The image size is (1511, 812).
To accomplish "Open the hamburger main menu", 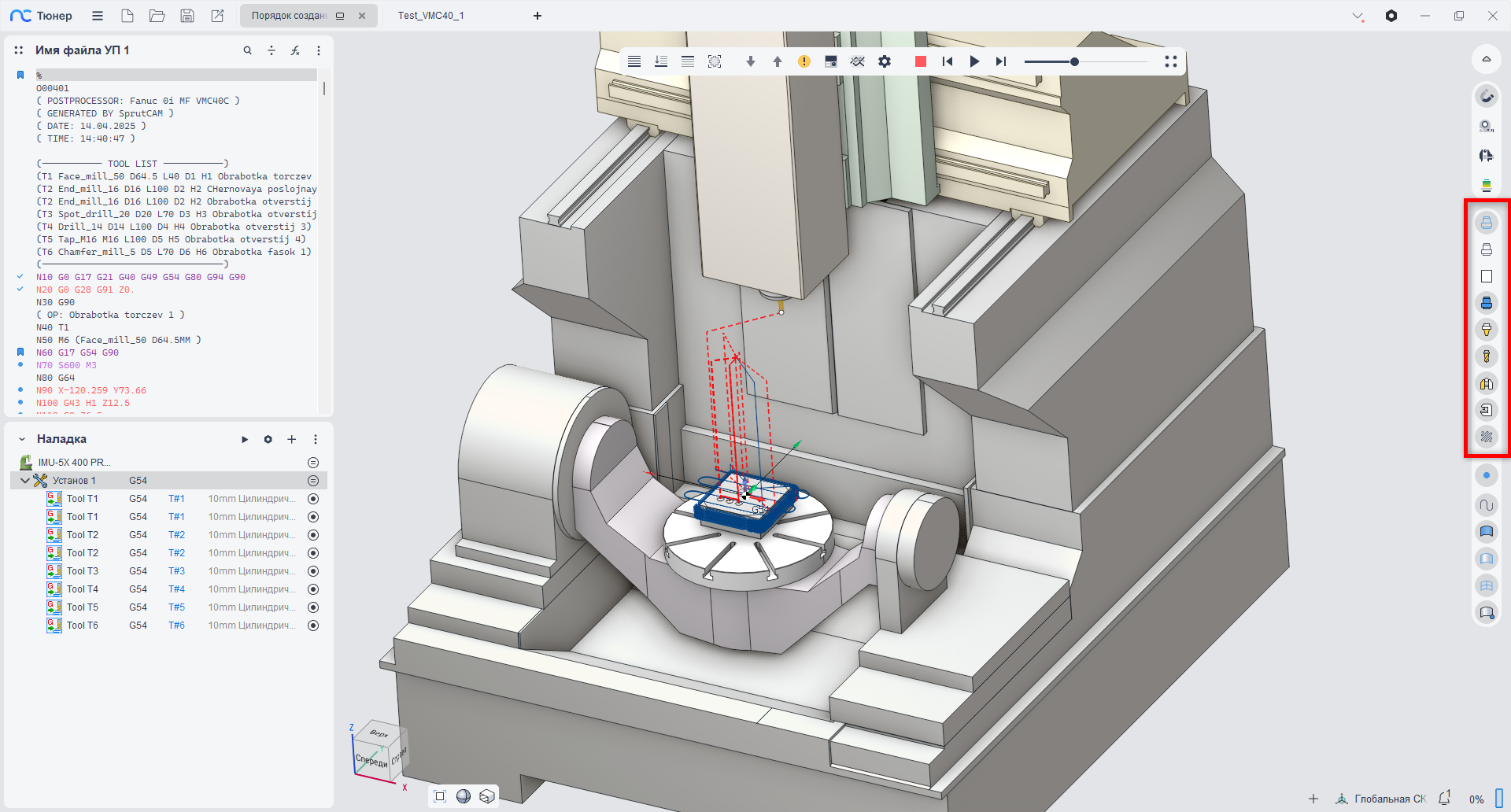I will [98, 16].
